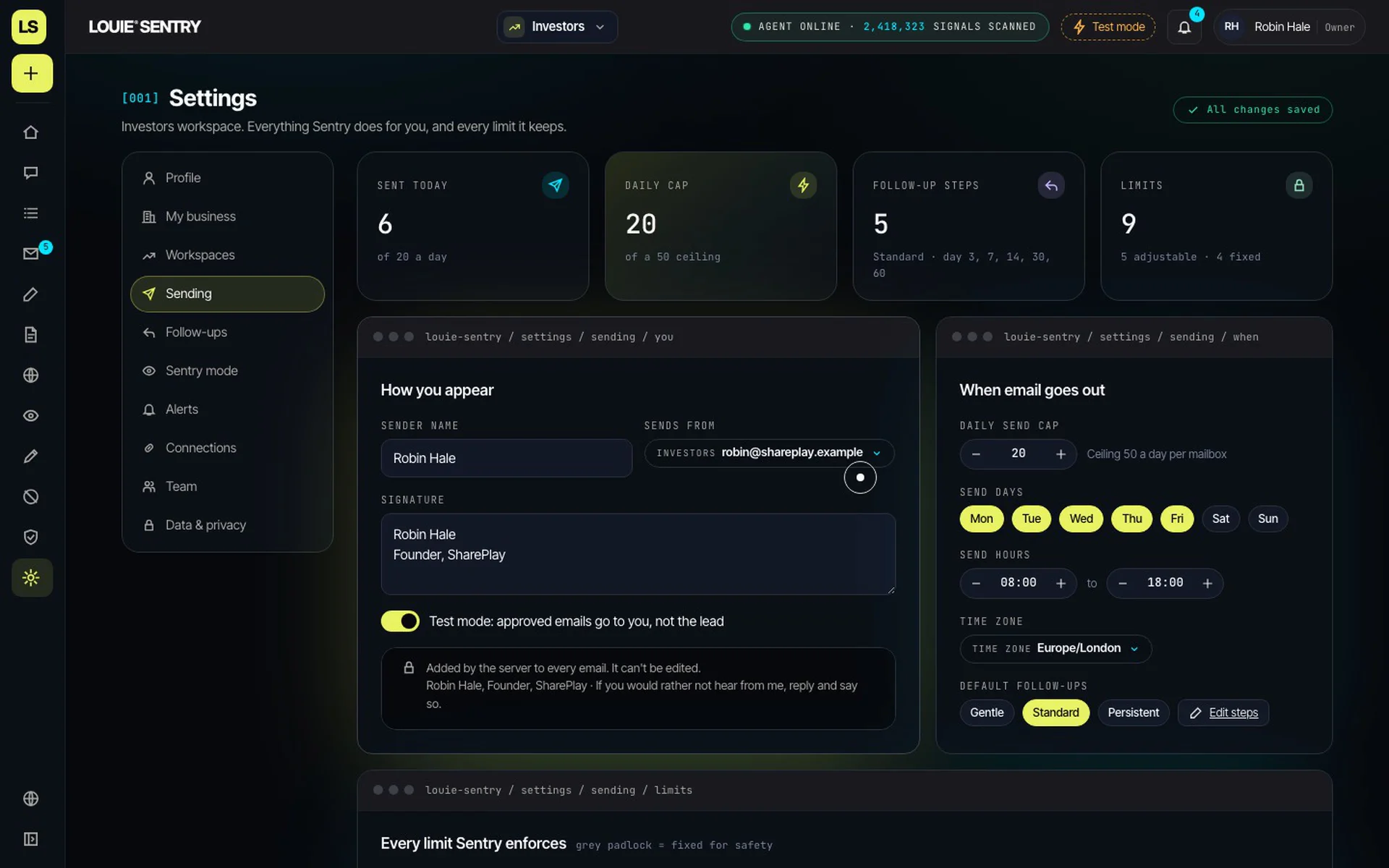Open Robin Hale account menu
1389x868 pixels.
(x=1289, y=27)
